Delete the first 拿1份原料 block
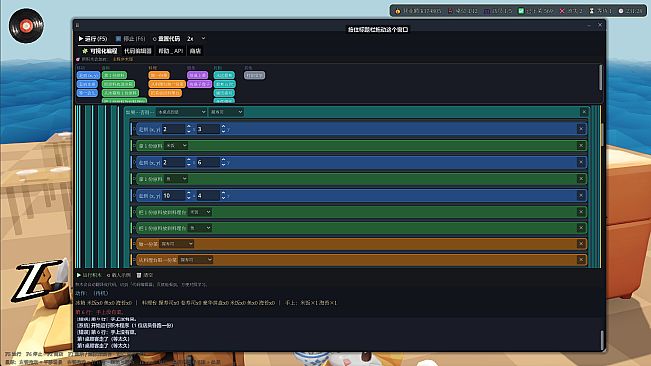Screen dimensions: 651x366 click(x=580, y=146)
